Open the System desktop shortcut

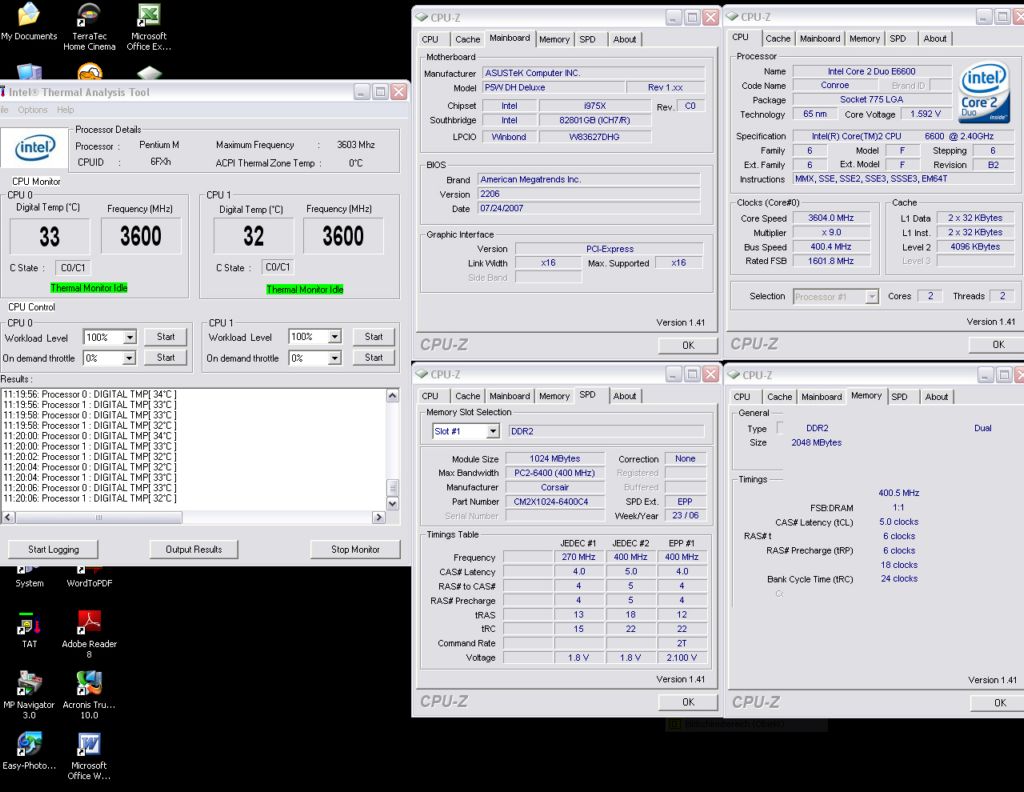click(29, 578)
